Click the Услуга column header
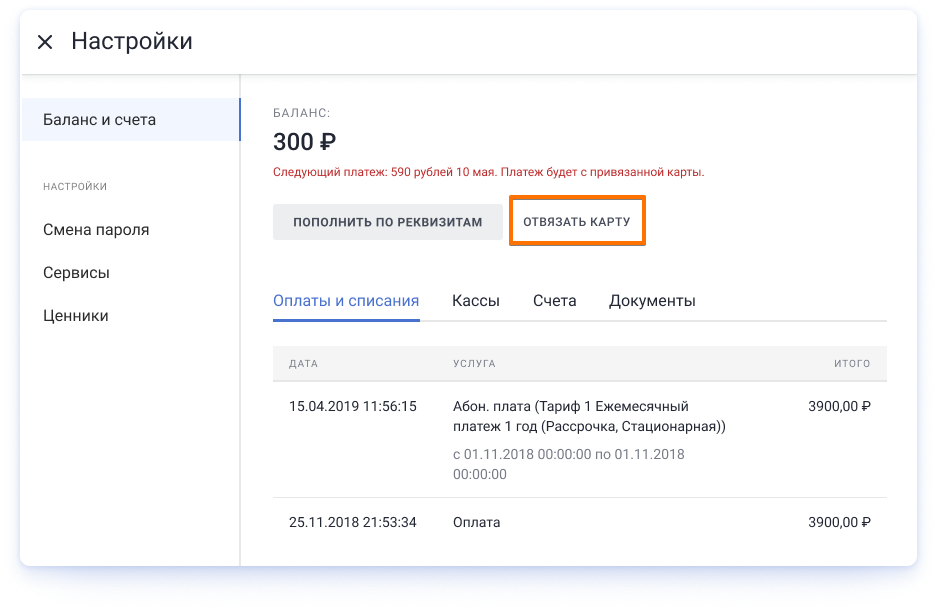This screenshot has height=616, width=937. click(474, 363)
